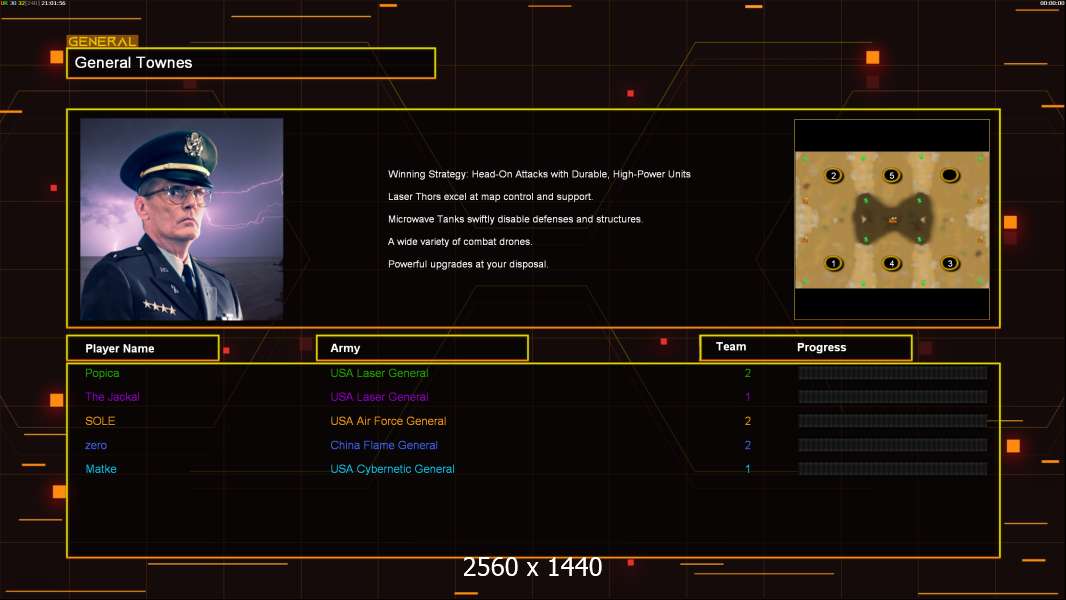This screenshot has width=1066, height=600.
Task: Click start position 3 on the map
Action: pyautogui.click(x=950, y=264)
